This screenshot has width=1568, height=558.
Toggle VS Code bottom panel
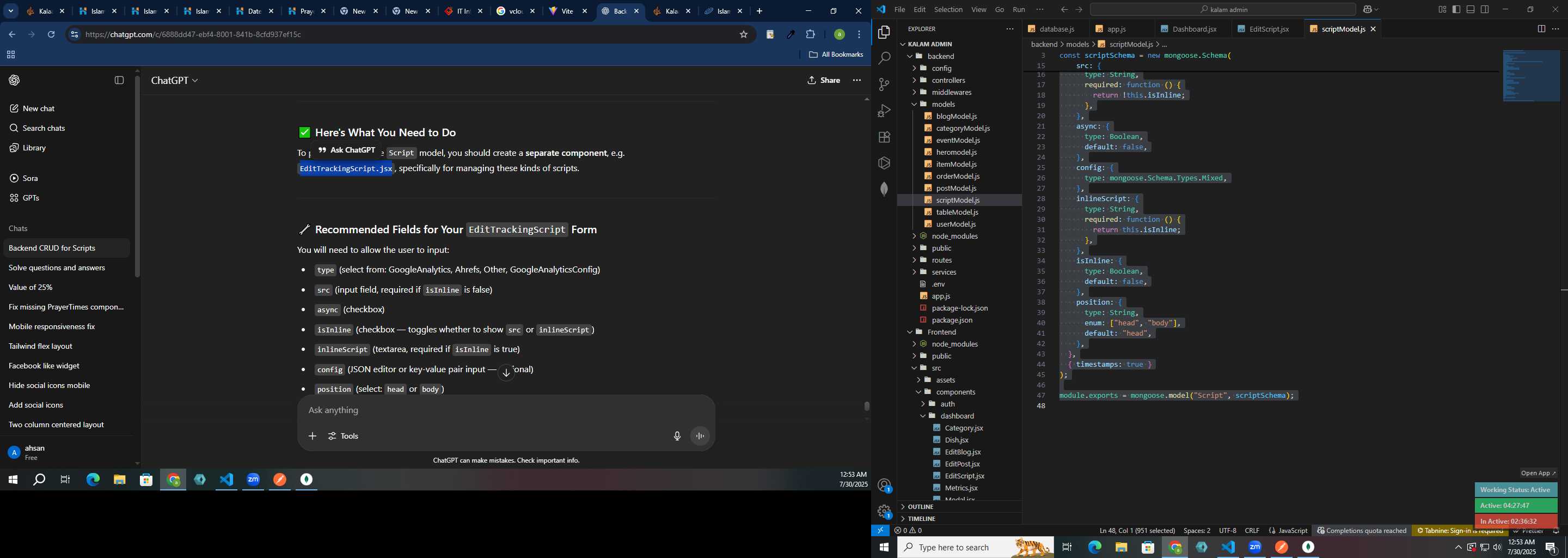pos(1471,9)
